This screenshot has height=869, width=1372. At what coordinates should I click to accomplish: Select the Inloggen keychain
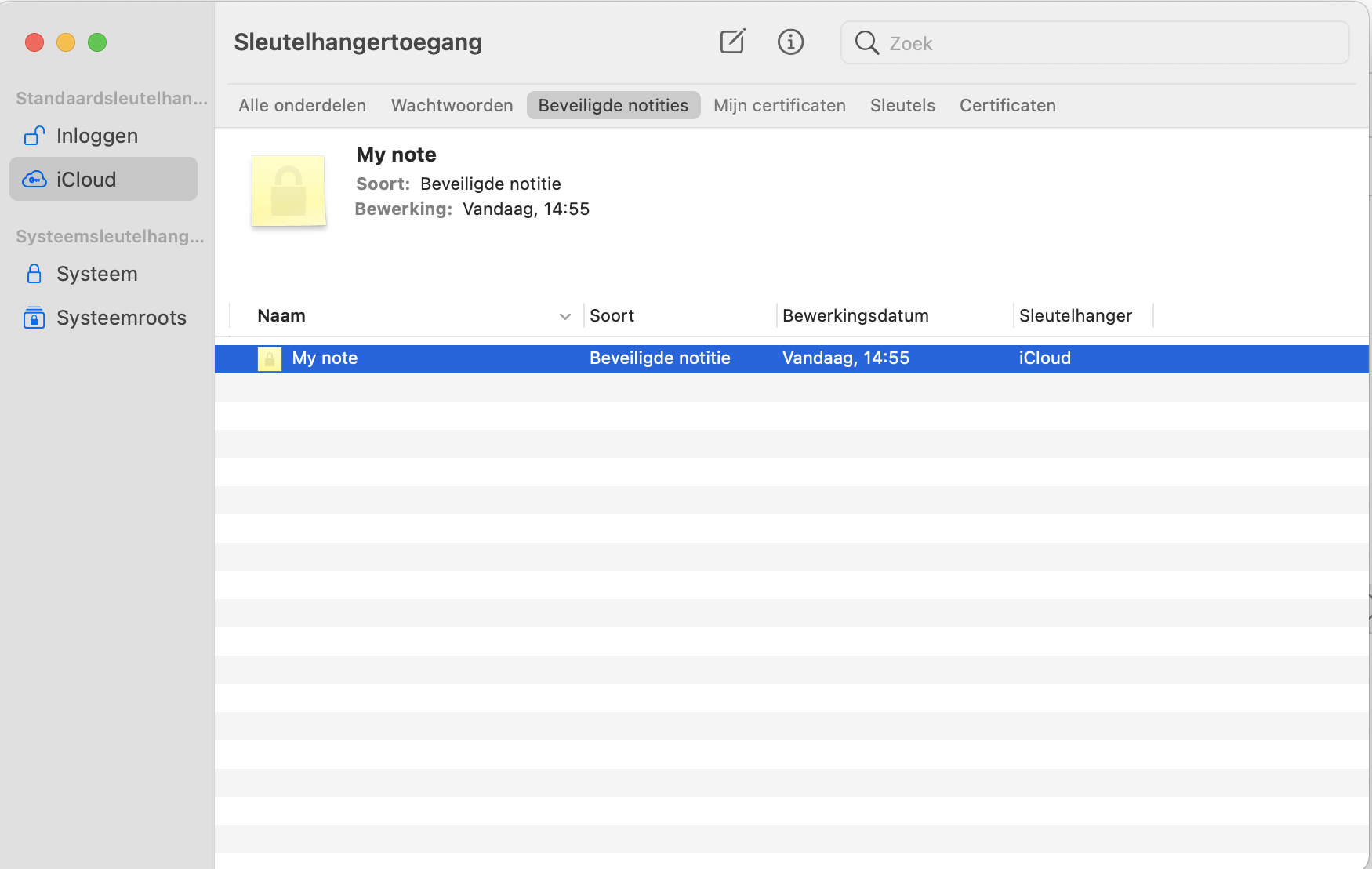(x=103, y=136)
